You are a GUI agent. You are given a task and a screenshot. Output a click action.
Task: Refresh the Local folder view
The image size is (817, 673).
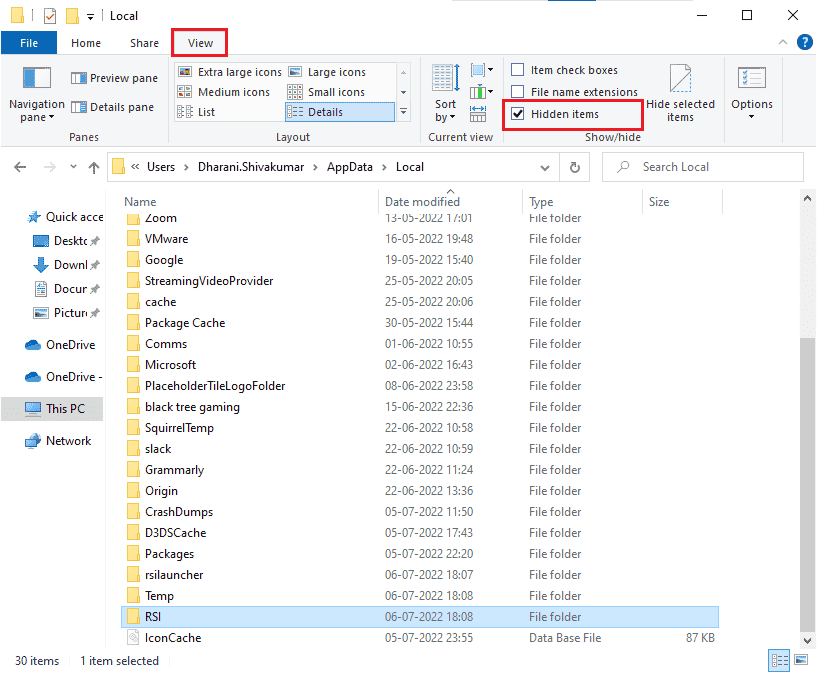575,167
